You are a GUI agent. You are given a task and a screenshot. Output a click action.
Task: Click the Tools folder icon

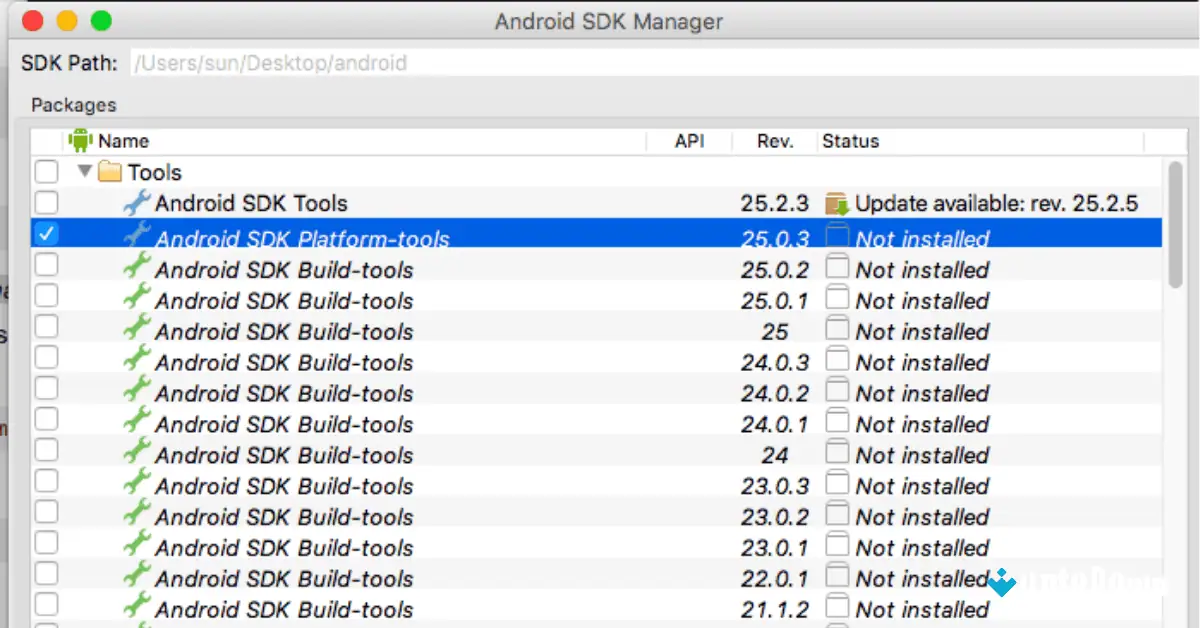111,172
